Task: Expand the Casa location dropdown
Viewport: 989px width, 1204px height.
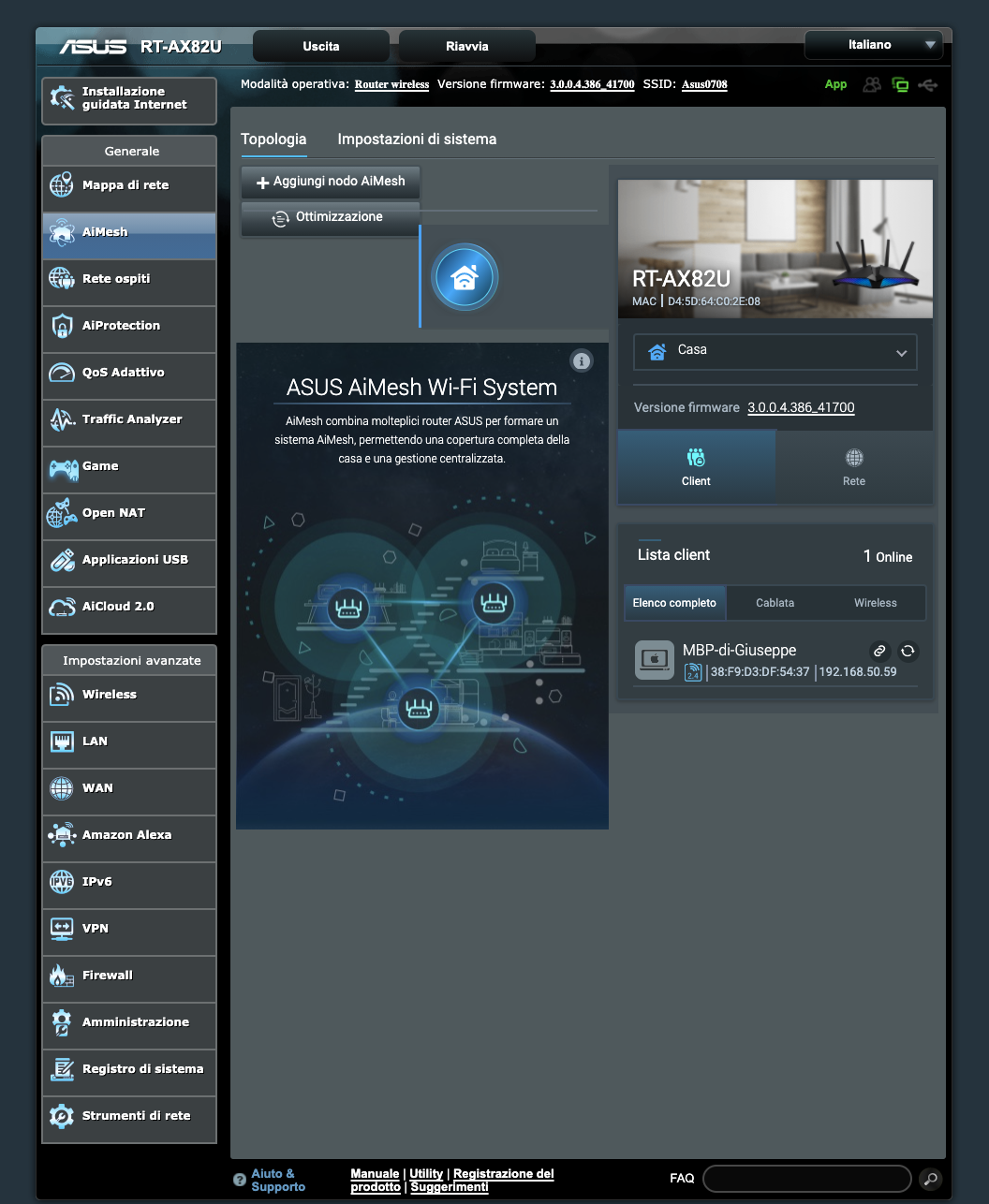Action: 775,351
